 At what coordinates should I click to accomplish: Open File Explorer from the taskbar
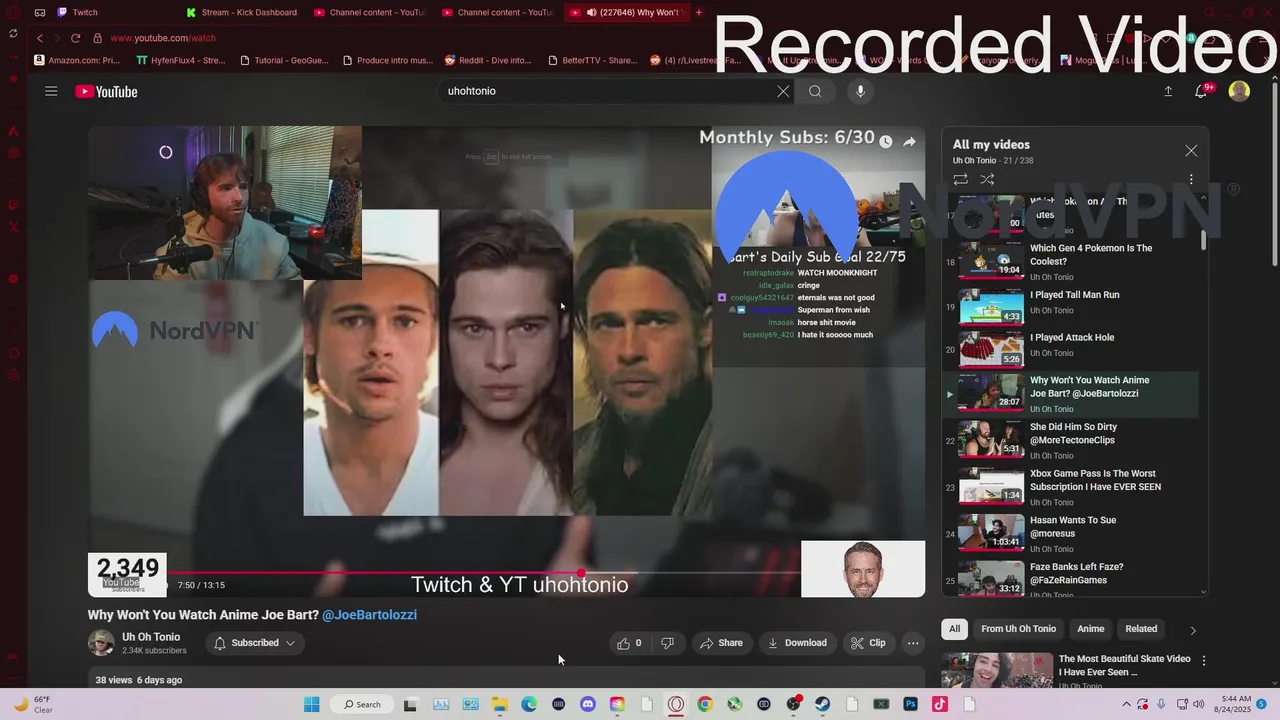(500, 704)
